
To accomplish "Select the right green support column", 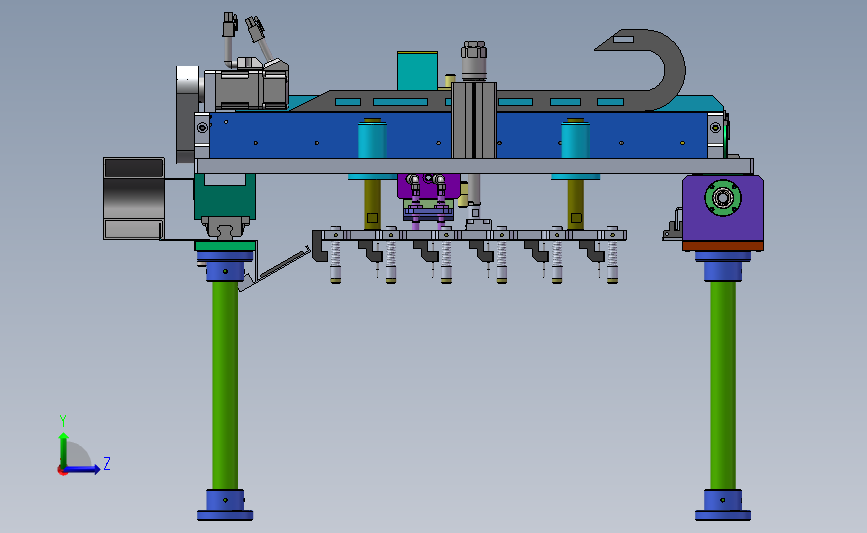I will click(723, 385).
